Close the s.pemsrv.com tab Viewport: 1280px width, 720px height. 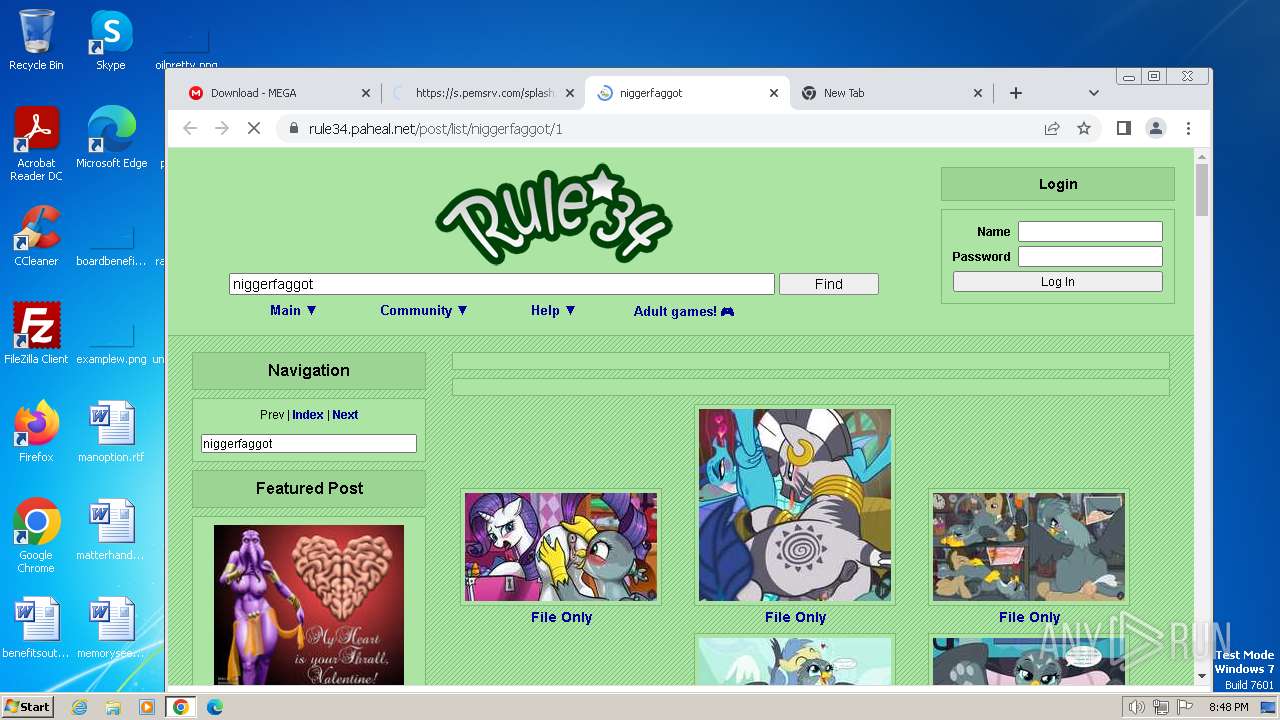[569, 93]
